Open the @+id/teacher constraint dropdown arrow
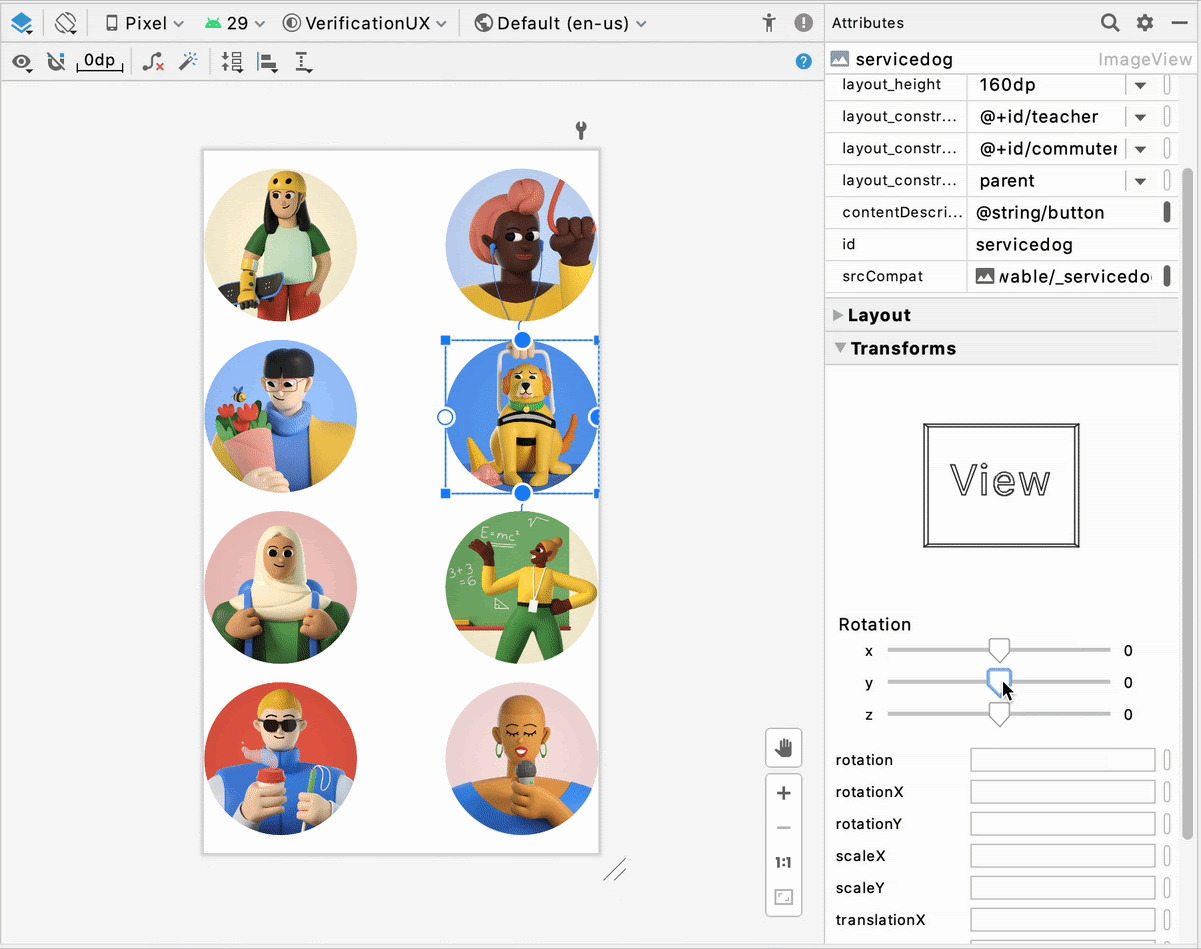 point(1140,117)
